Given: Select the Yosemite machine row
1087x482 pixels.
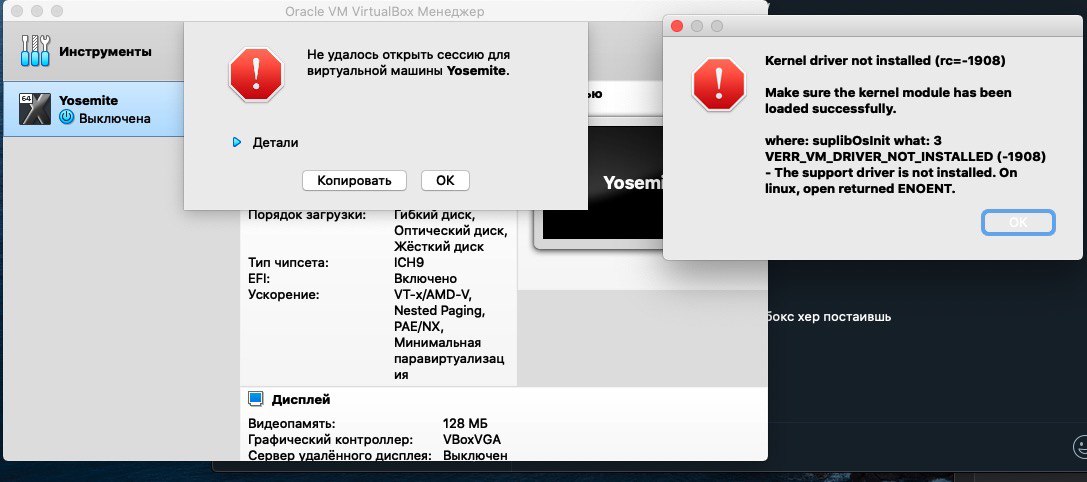Looking at the screenshot, I should [x=94, y=109].
